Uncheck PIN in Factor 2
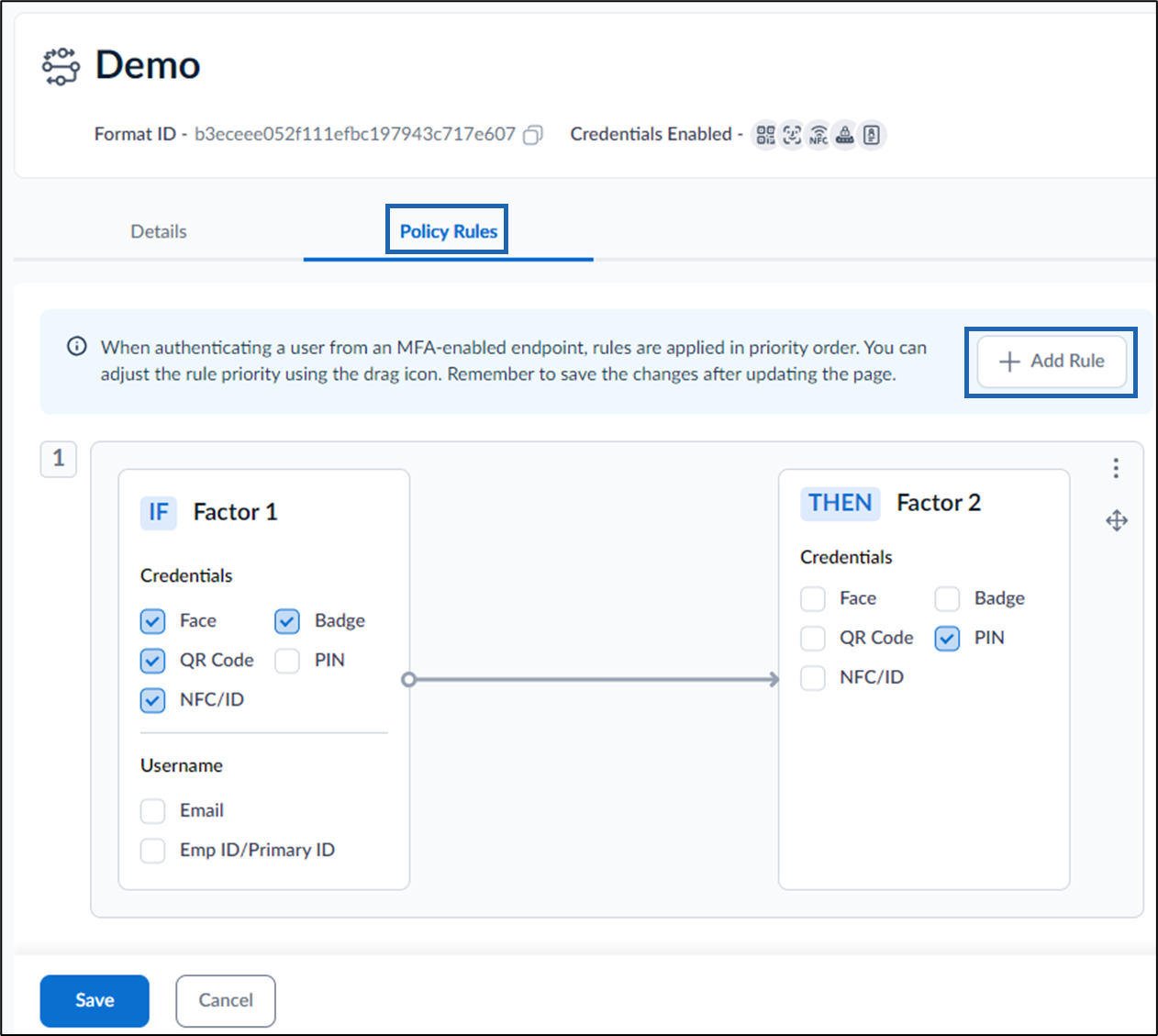 tap(947, 638)
